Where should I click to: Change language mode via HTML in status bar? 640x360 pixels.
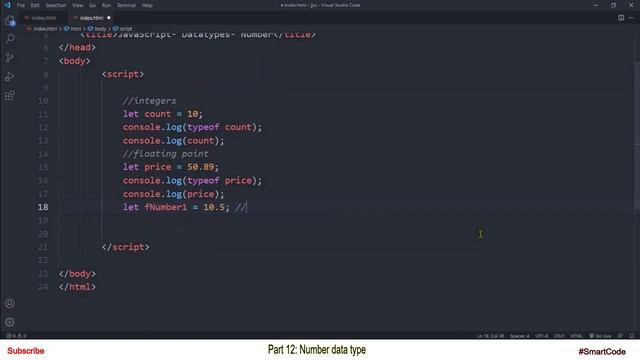576,336
